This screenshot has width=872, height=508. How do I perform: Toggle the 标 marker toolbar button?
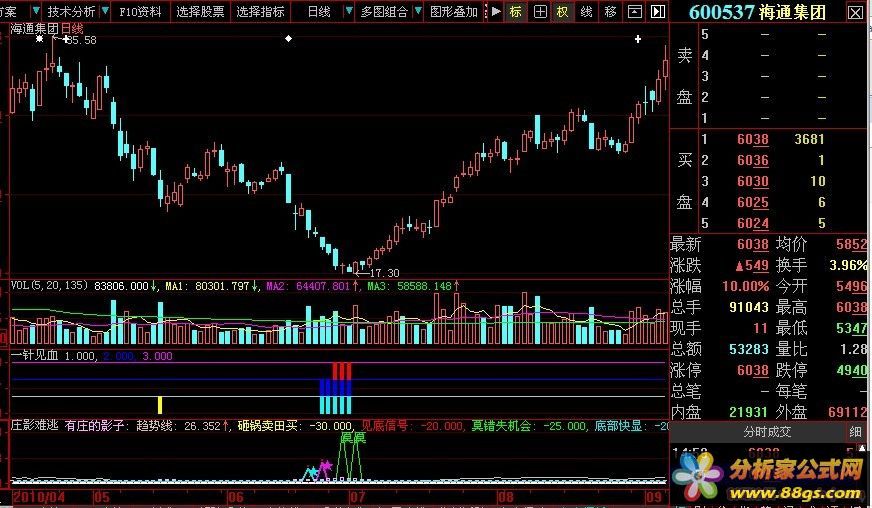click(516, 11)
